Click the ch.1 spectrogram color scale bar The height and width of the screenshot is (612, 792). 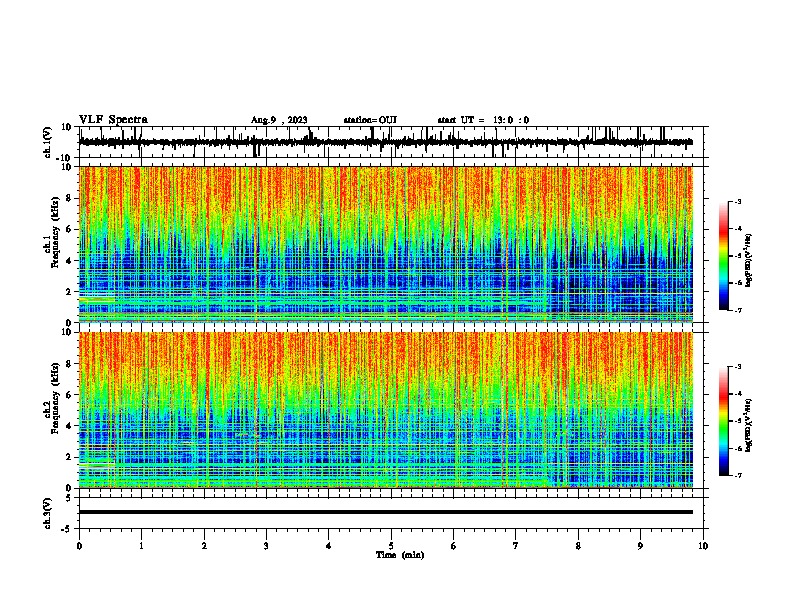coord(723,256)
